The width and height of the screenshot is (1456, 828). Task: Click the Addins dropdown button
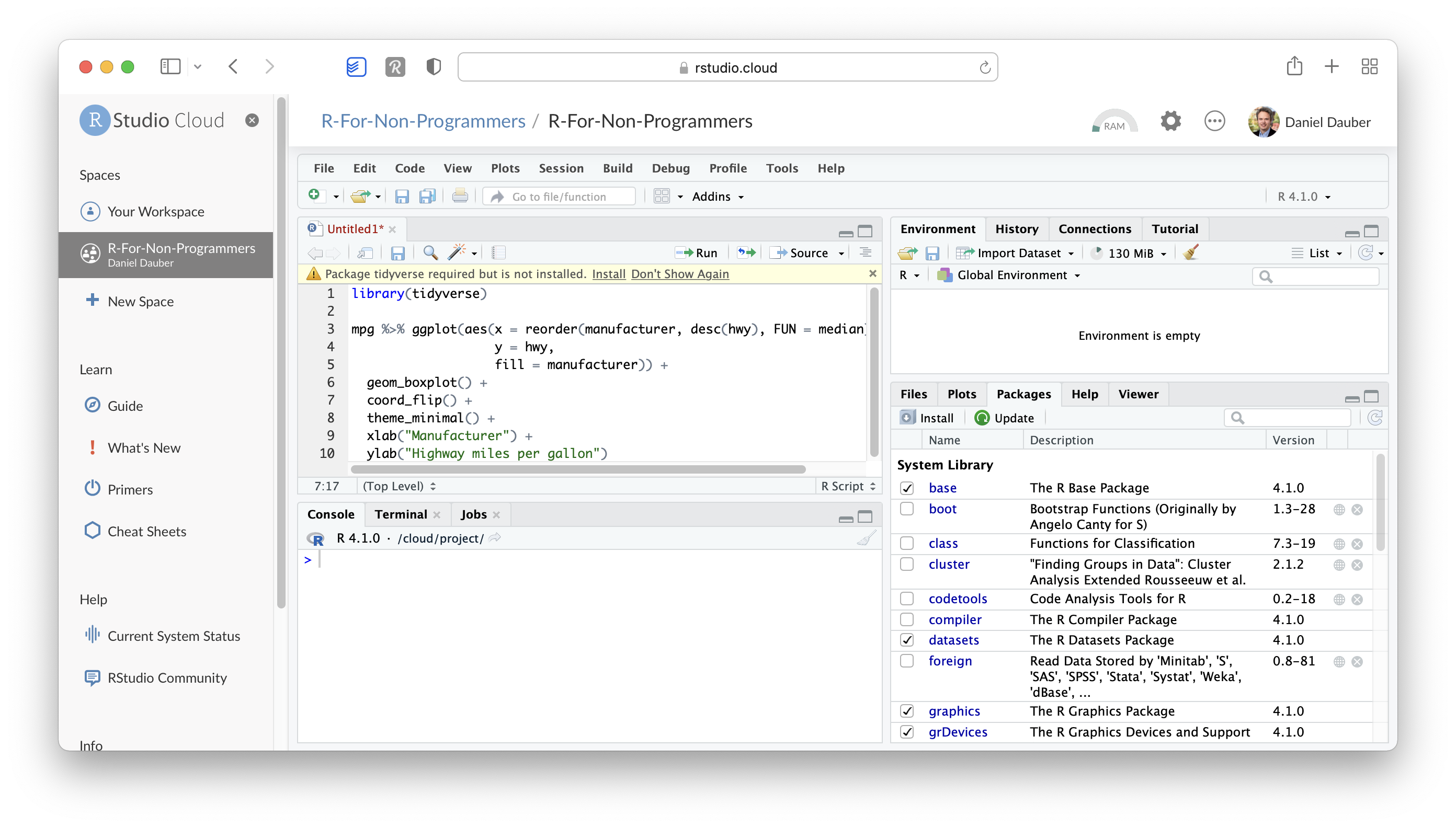click(x=713, y=195)
